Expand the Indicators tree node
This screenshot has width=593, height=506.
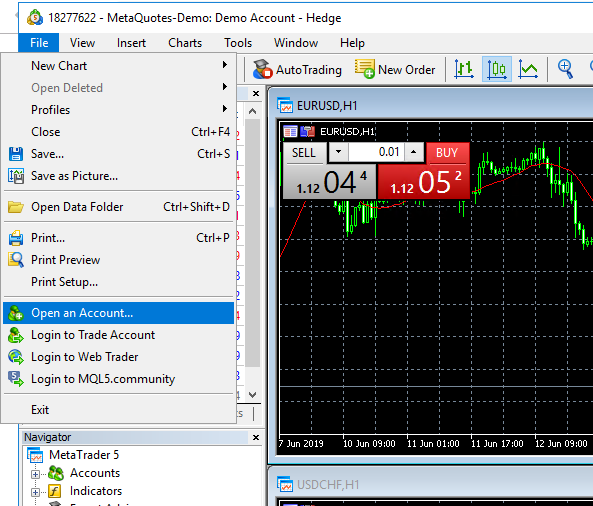(x=35, y=492)
